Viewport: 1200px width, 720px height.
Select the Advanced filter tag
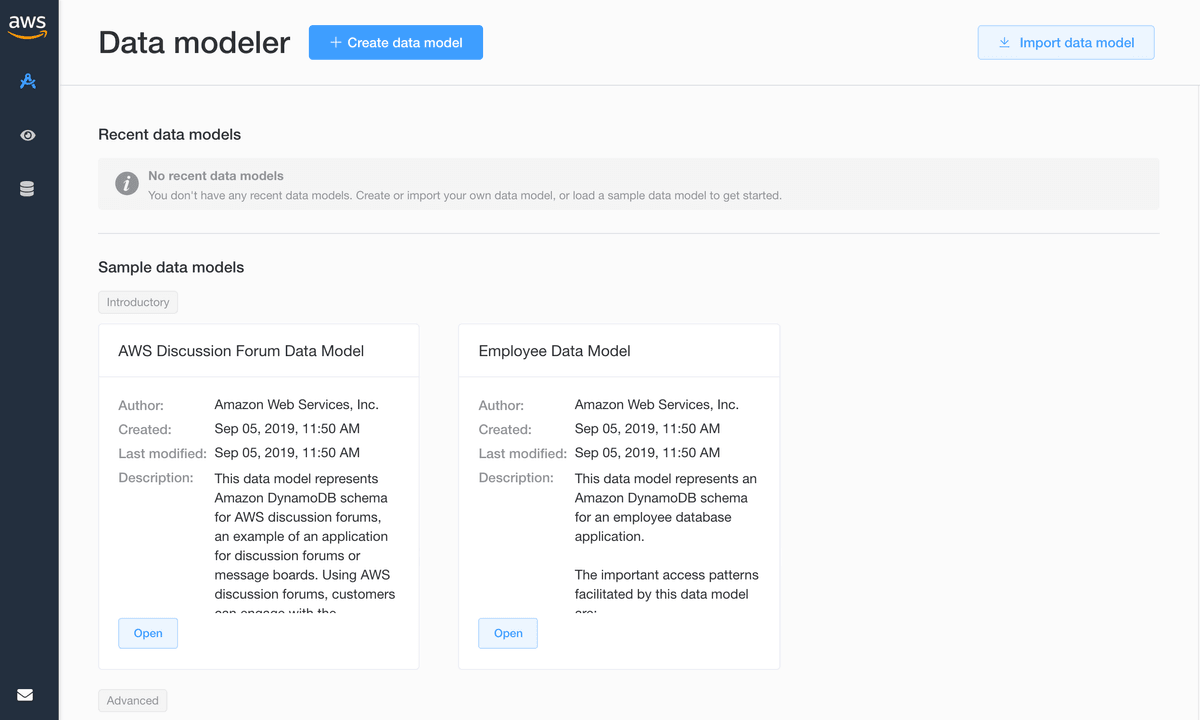(132, 700)
